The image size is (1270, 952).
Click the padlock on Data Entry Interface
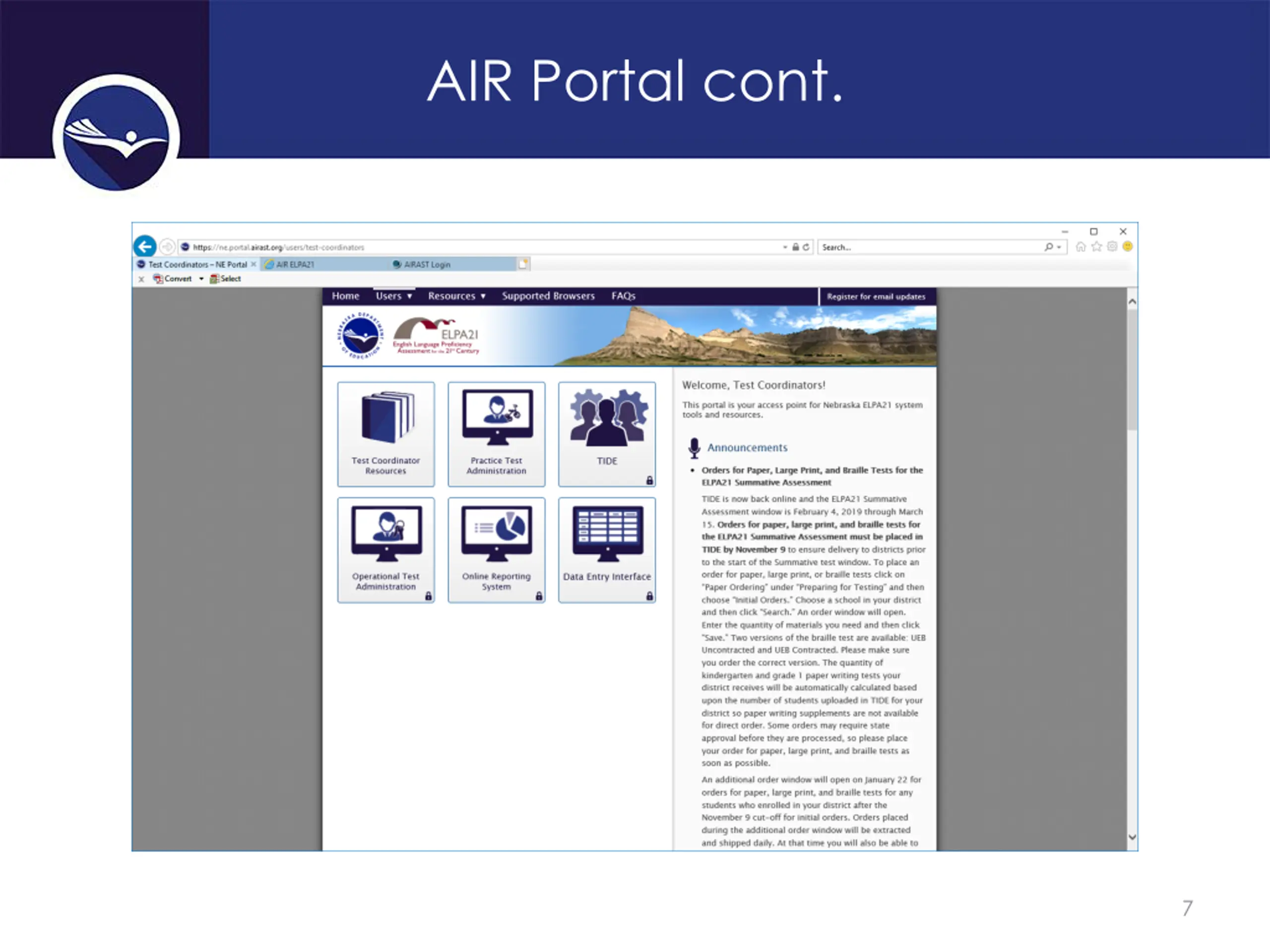pos(649,596)
